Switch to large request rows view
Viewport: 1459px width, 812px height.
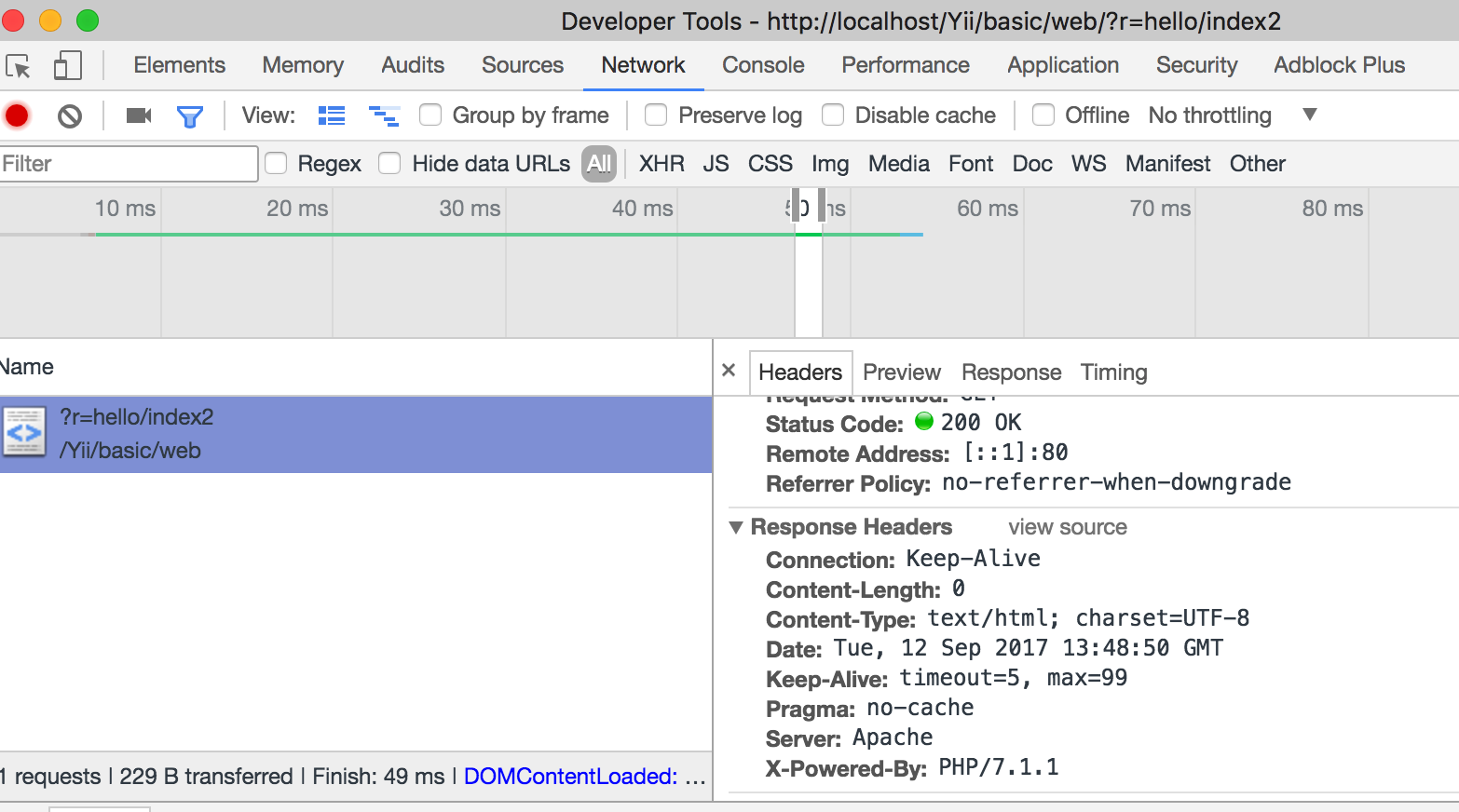(x=332, y=115)
